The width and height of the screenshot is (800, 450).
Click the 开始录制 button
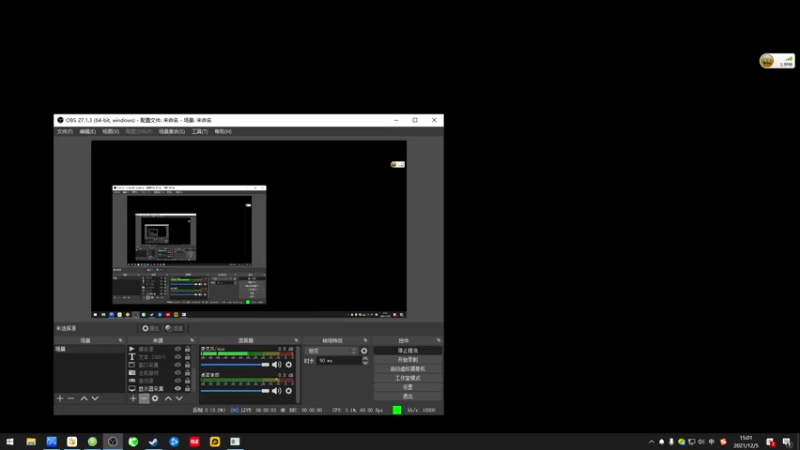point(408,360)
